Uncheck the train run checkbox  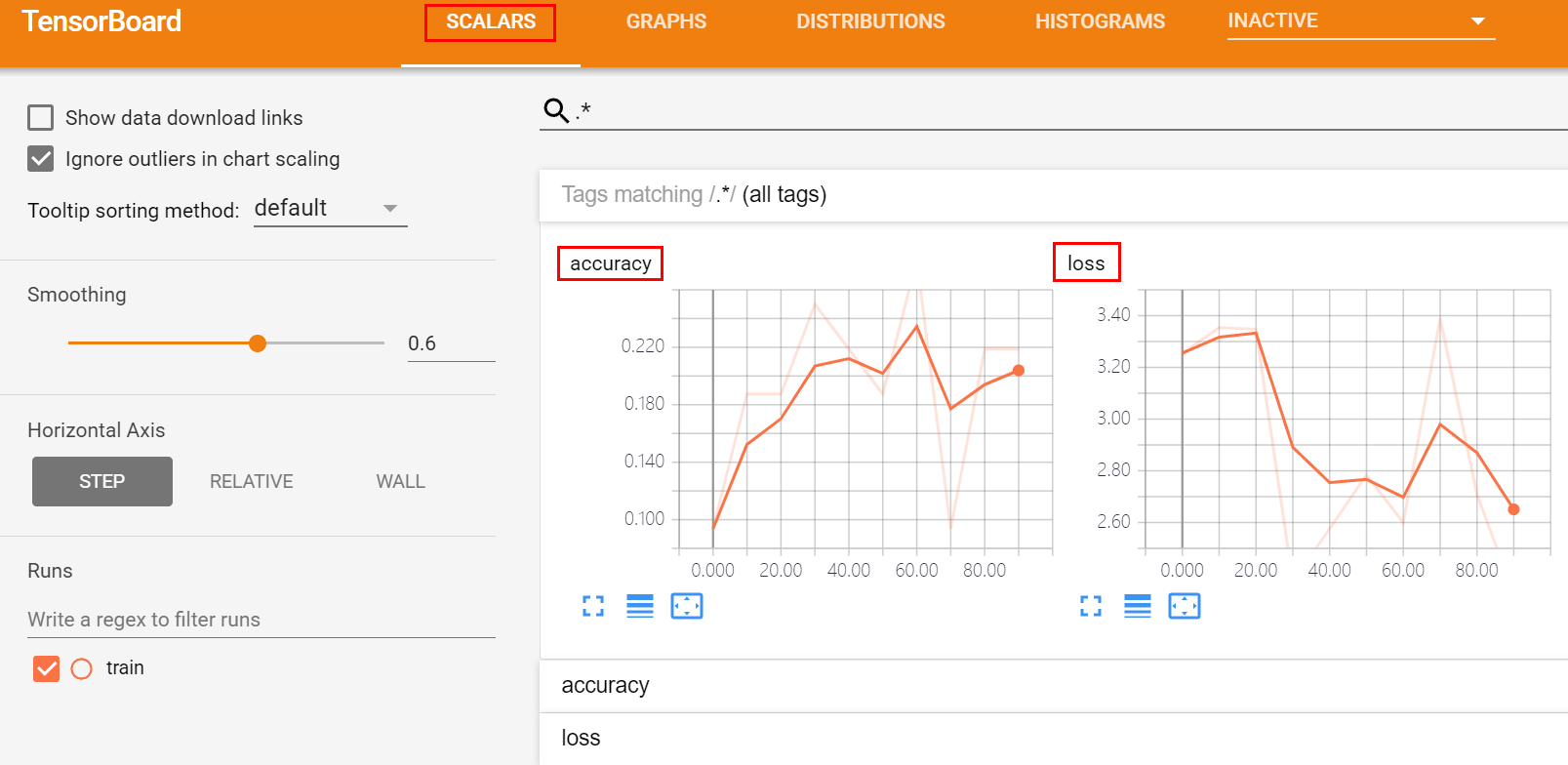click(x=46, y=668)
